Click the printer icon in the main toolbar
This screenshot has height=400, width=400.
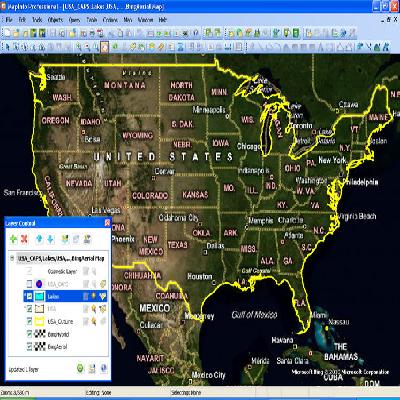coord(92,33)
